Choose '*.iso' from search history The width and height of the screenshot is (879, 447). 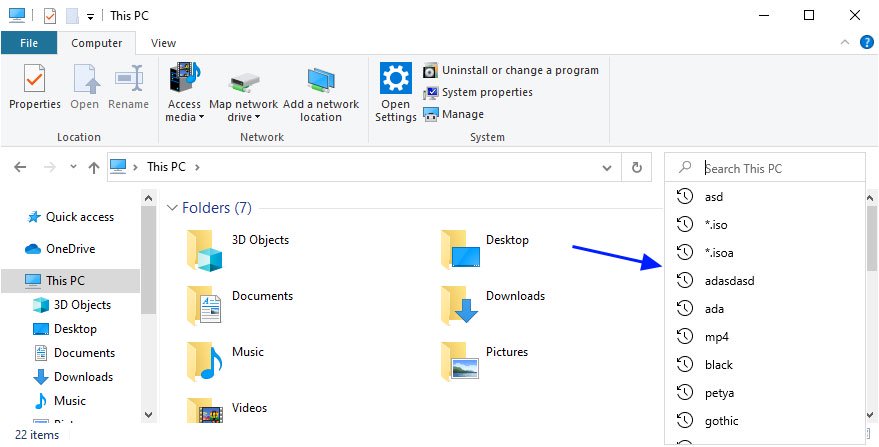click(765, 225)
